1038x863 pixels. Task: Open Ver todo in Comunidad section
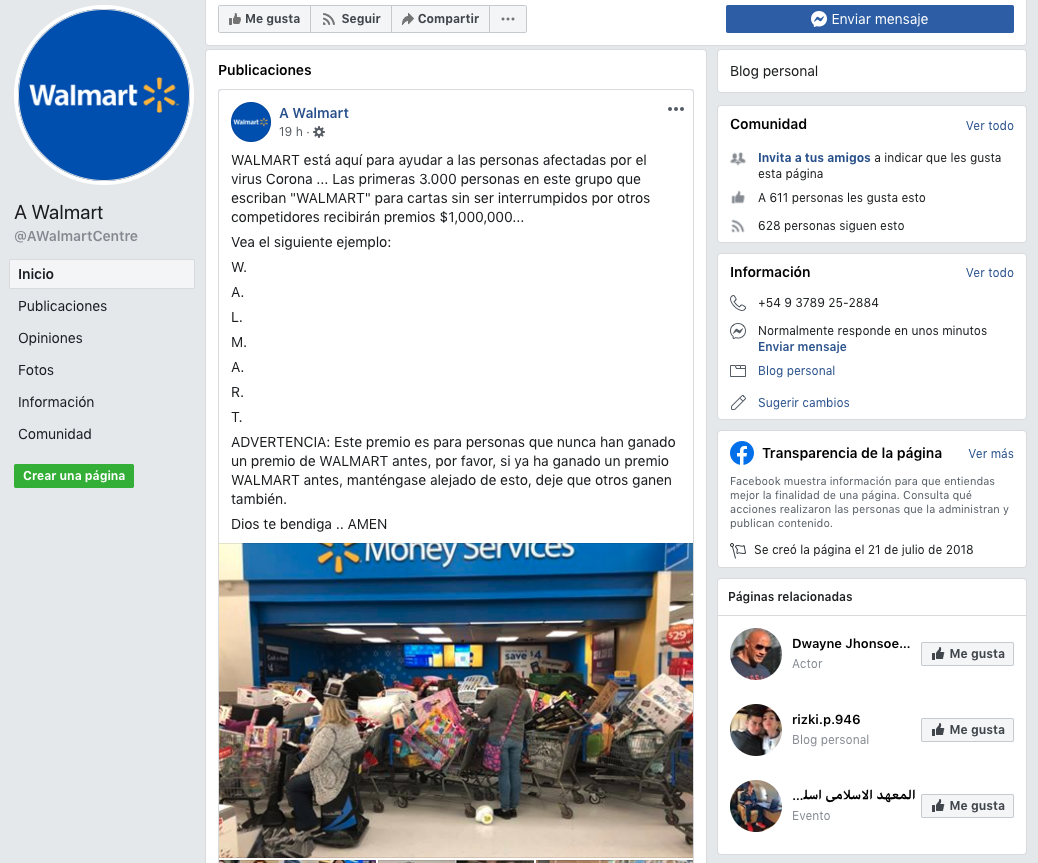[x=989, y=126]
